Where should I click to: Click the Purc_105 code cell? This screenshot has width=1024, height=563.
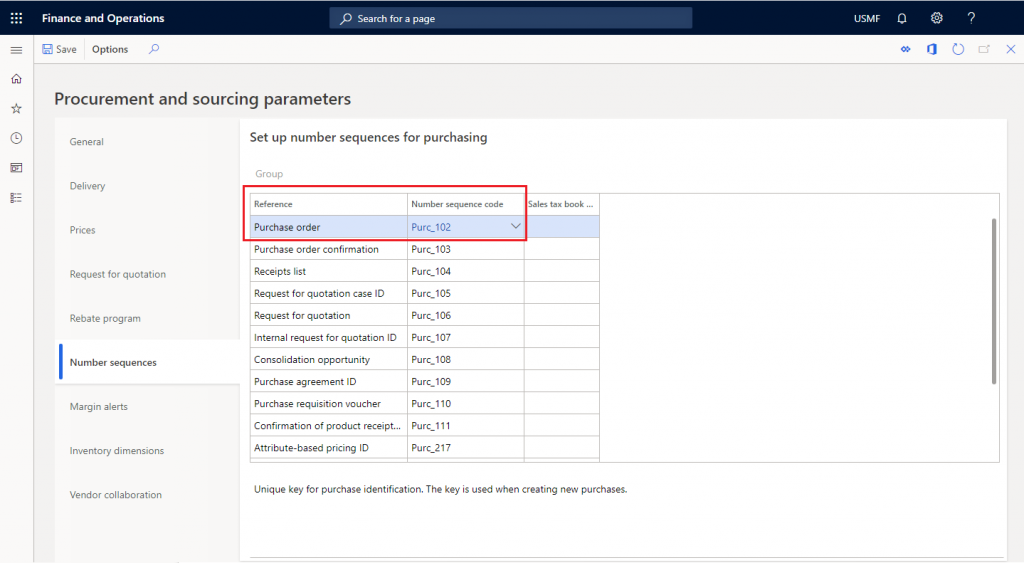pyautogui.click(x=466, y=293)
